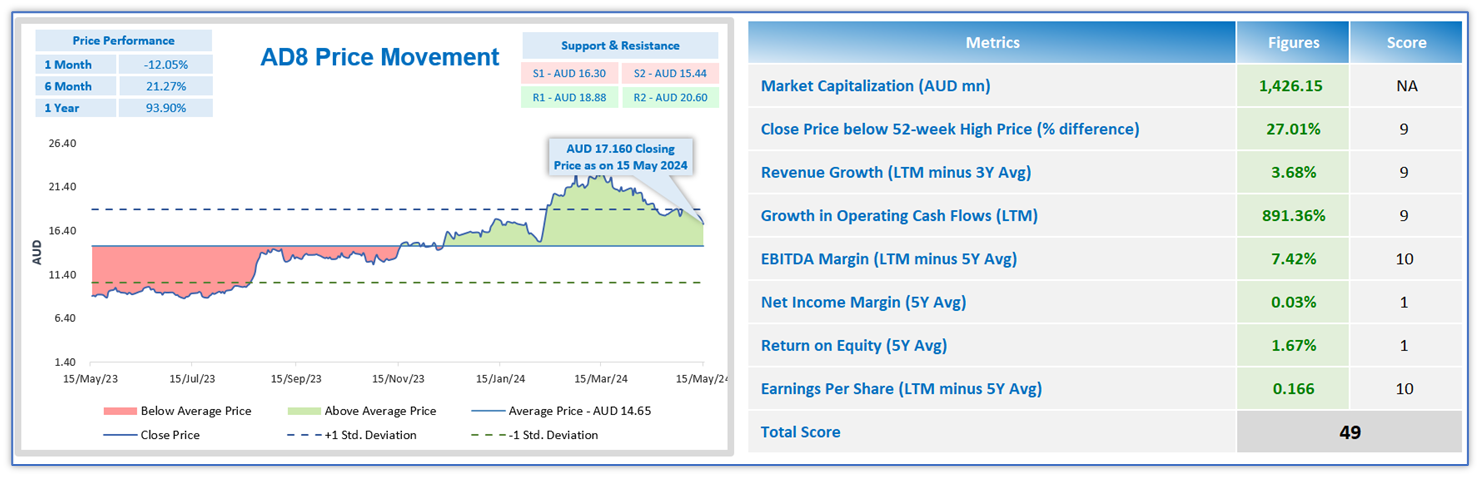Click the 16.40 y-axis label
The width and height of the screenshot is (1480, 477).
coord(62,231)
